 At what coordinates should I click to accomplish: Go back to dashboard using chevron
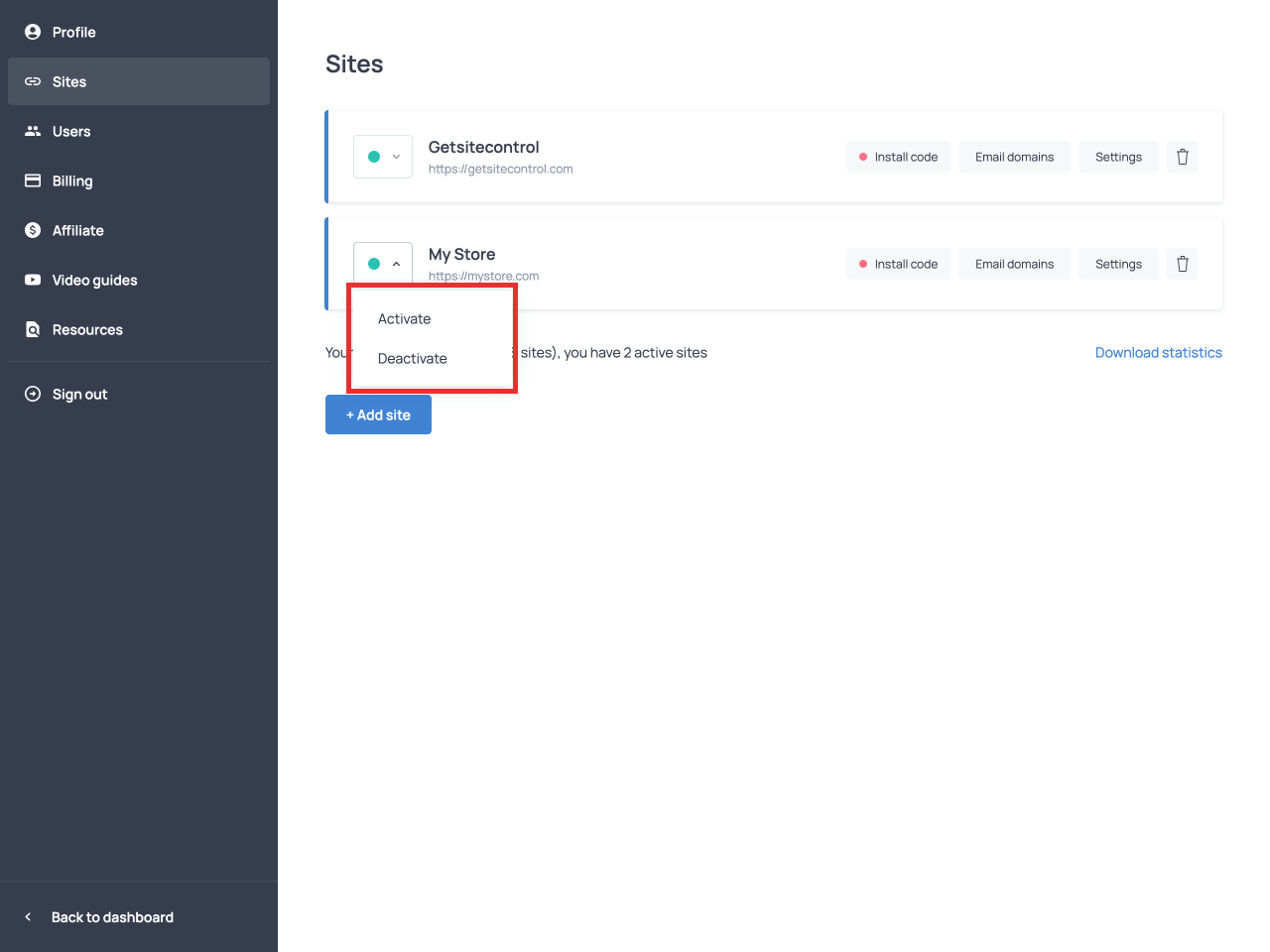[28, 917]
